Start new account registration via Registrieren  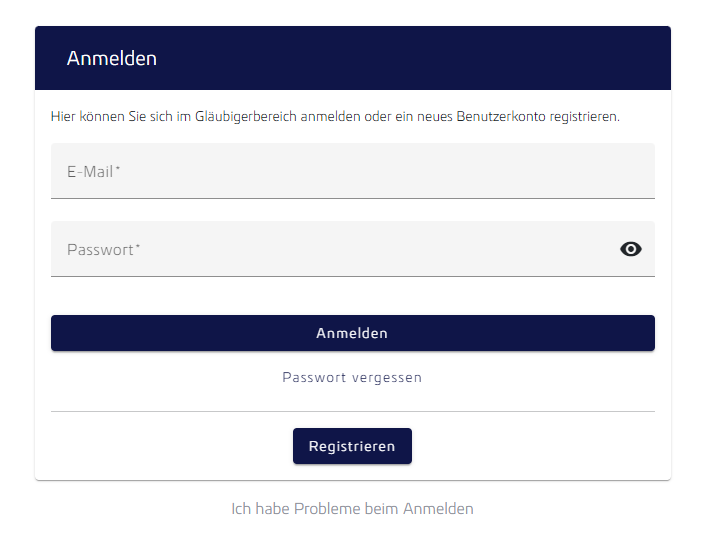[x=352, y=446]
